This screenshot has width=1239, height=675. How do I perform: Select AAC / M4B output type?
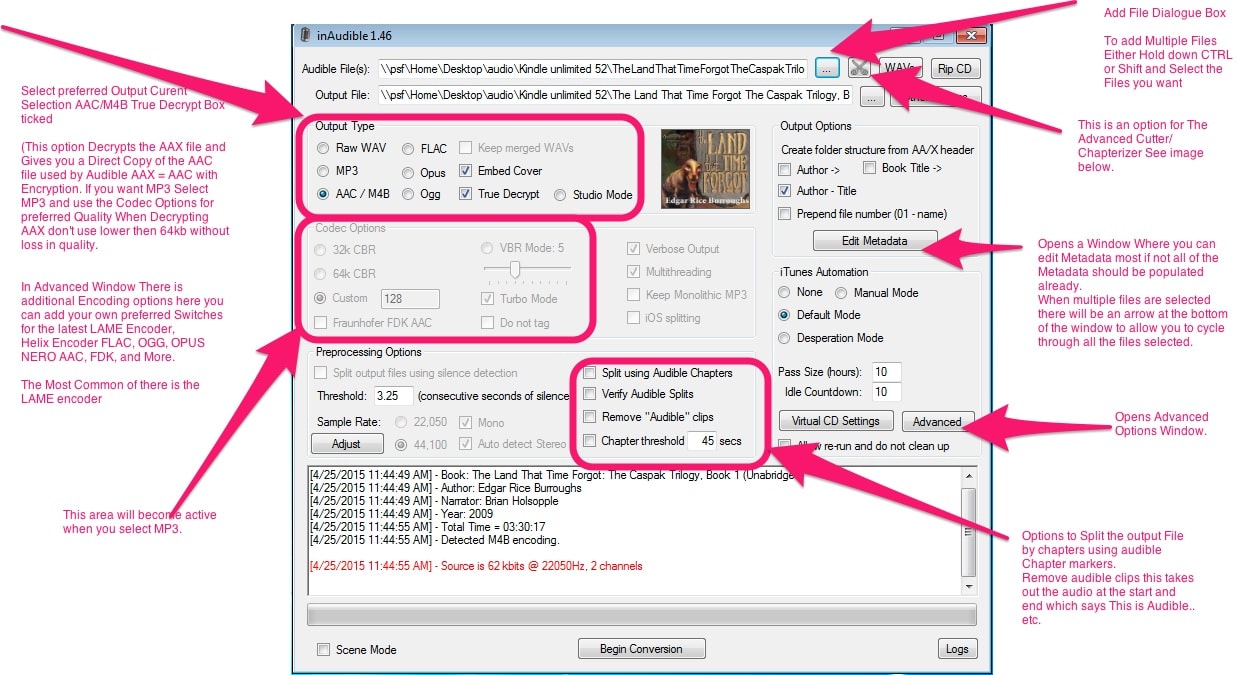(323, 194)
